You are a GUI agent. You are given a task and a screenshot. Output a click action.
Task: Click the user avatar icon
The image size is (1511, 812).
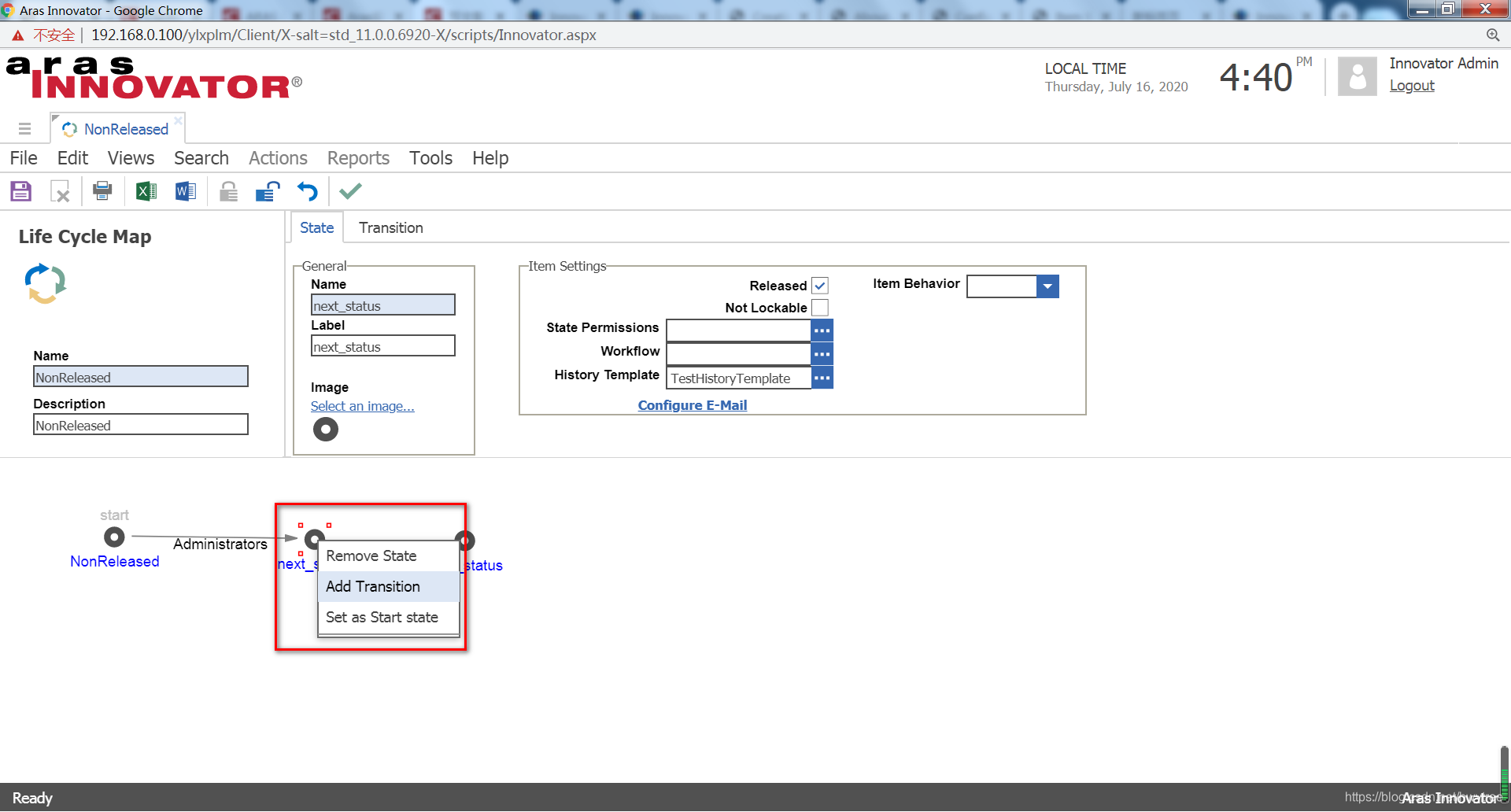pyautogui.click(x=1357, y=76)
